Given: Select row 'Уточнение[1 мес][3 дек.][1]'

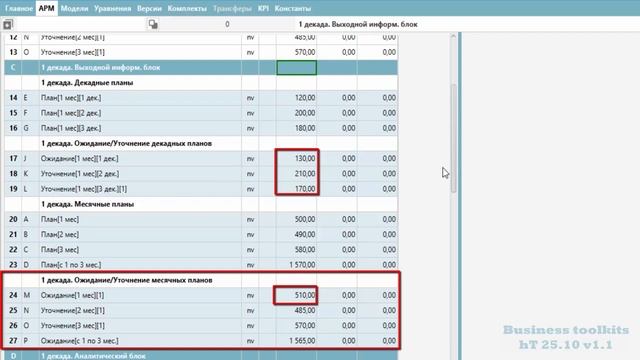Looking at the screenshot, I should [201, 189].
